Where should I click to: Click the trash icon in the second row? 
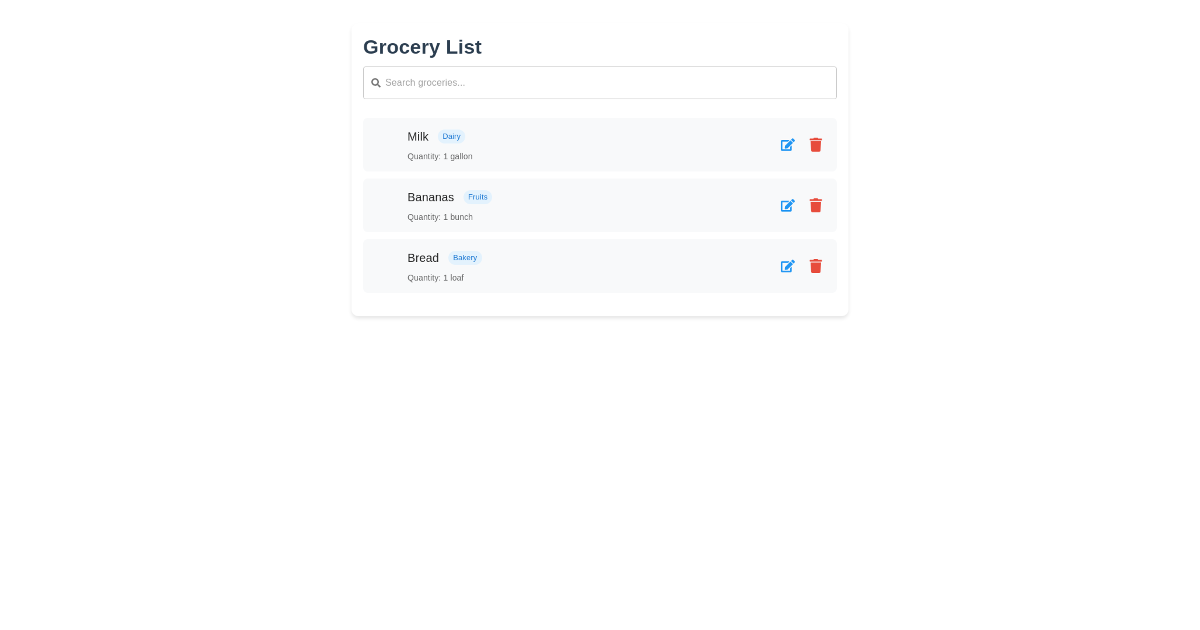tap(815, 205)
